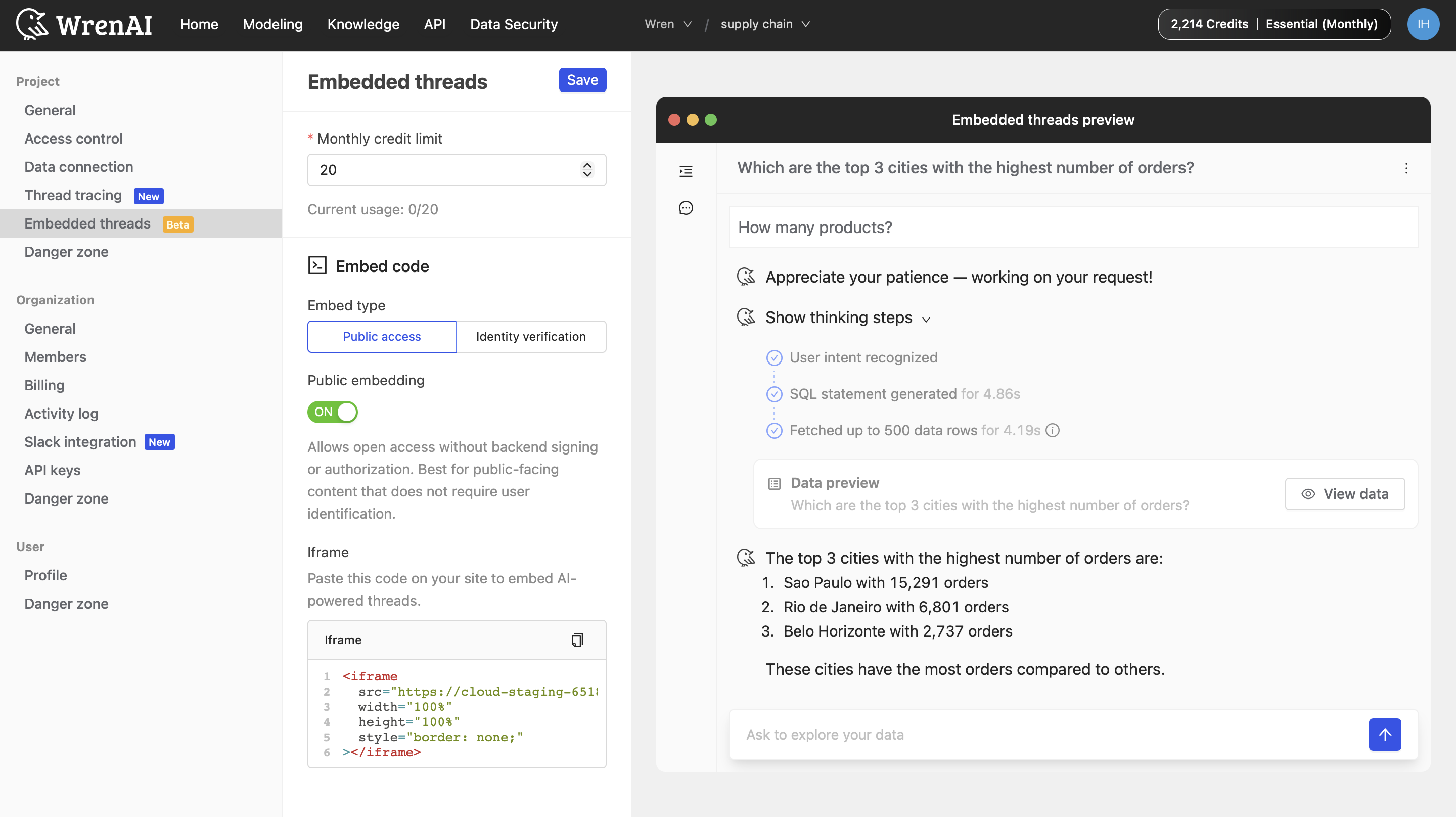Copy the Iframe embed code

pos(576,640)
